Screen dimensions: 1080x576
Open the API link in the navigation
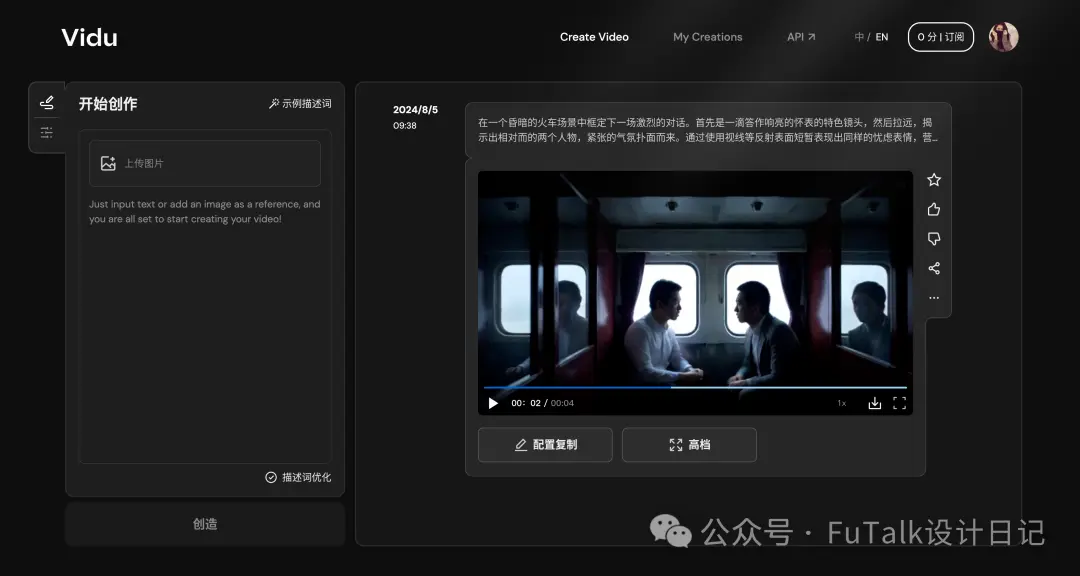pyautogui.click(x=801, y=37)
